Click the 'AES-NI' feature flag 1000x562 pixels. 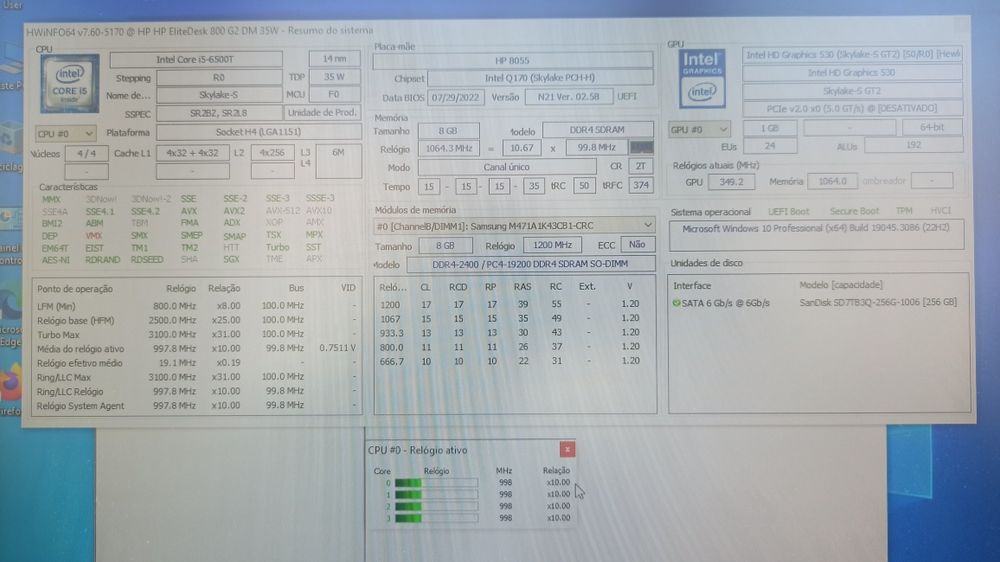tap(55, 260)
